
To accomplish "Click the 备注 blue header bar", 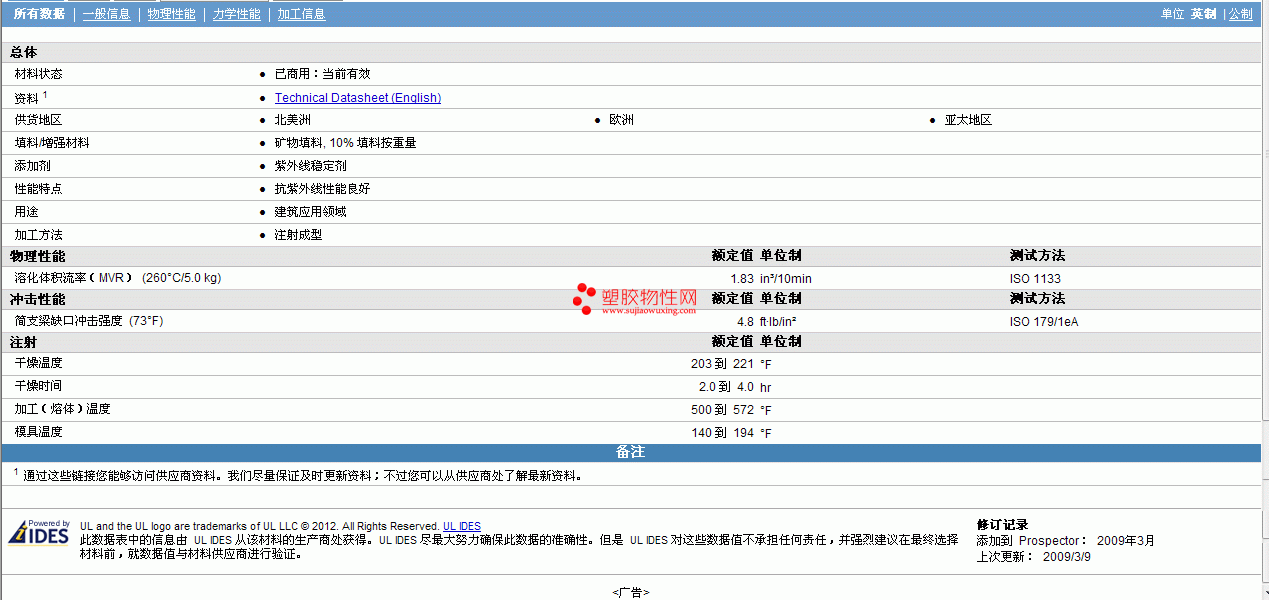I will click(631, 453).
